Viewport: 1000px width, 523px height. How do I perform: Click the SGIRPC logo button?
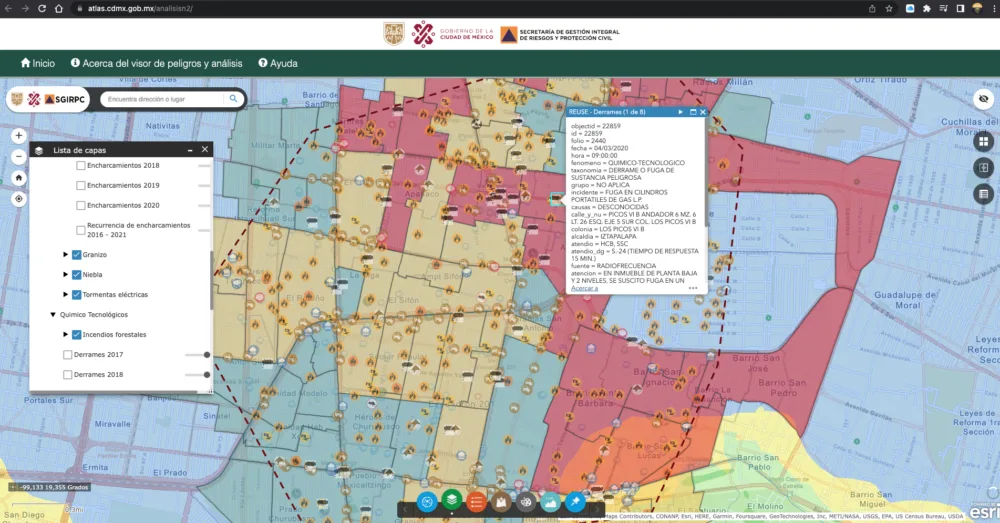[x=48, y=99]
